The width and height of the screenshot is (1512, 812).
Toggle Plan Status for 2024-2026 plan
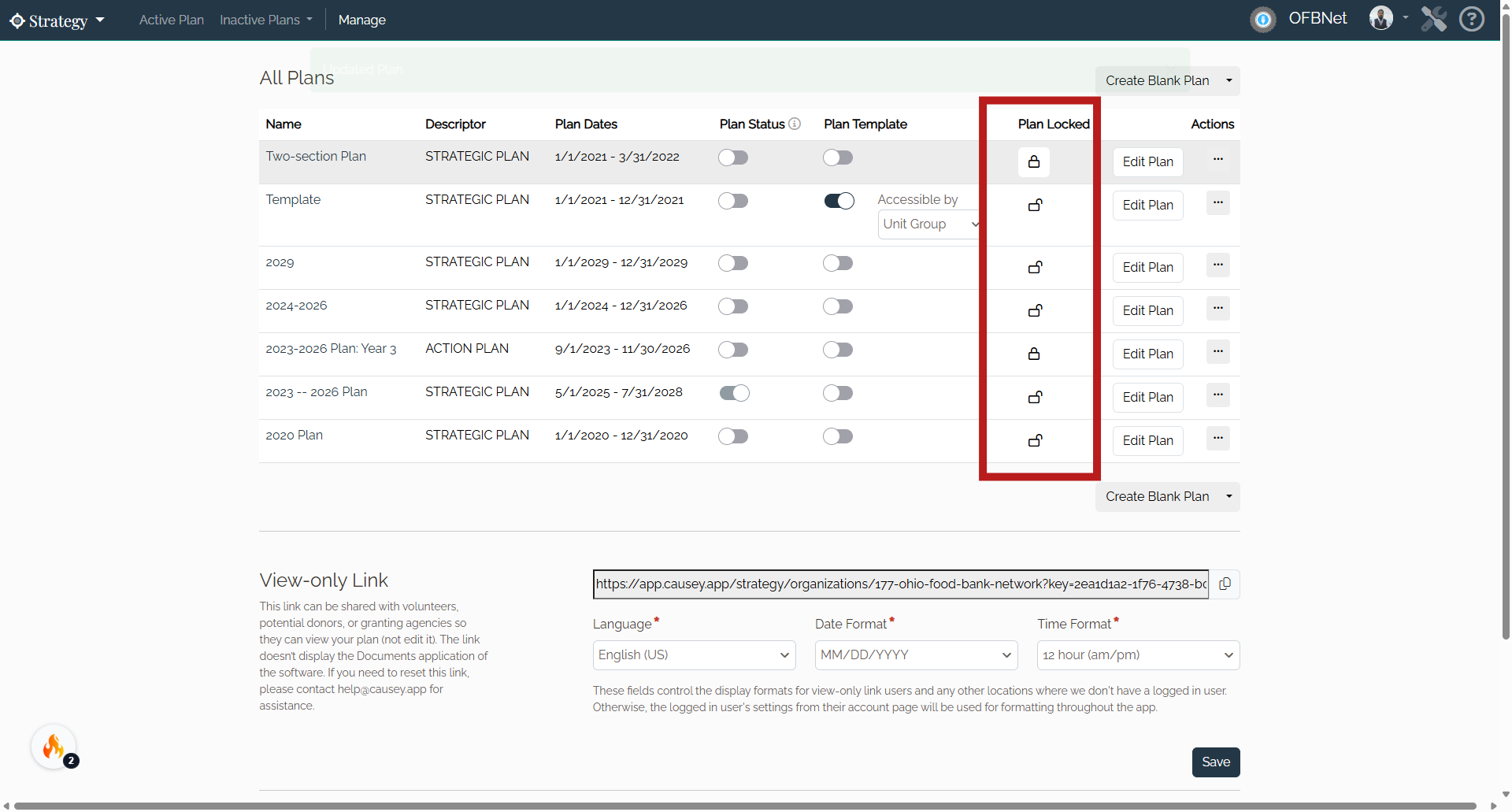click(x=733, y=307)
